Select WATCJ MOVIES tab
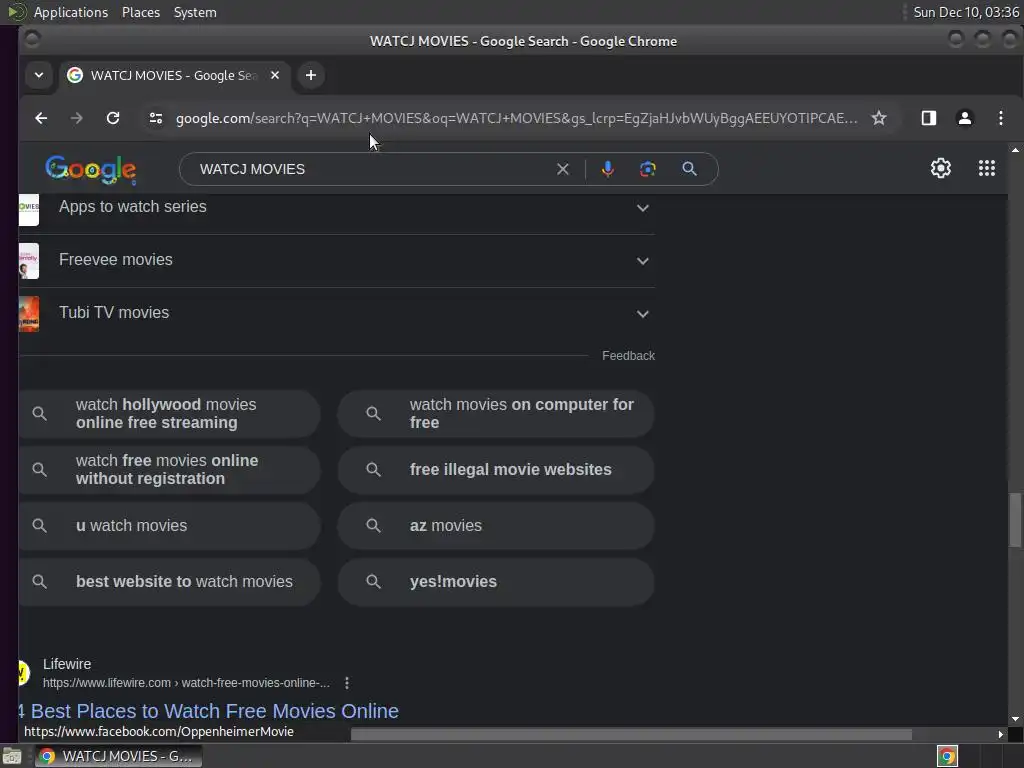1024x768 pixels. (174, 75)
